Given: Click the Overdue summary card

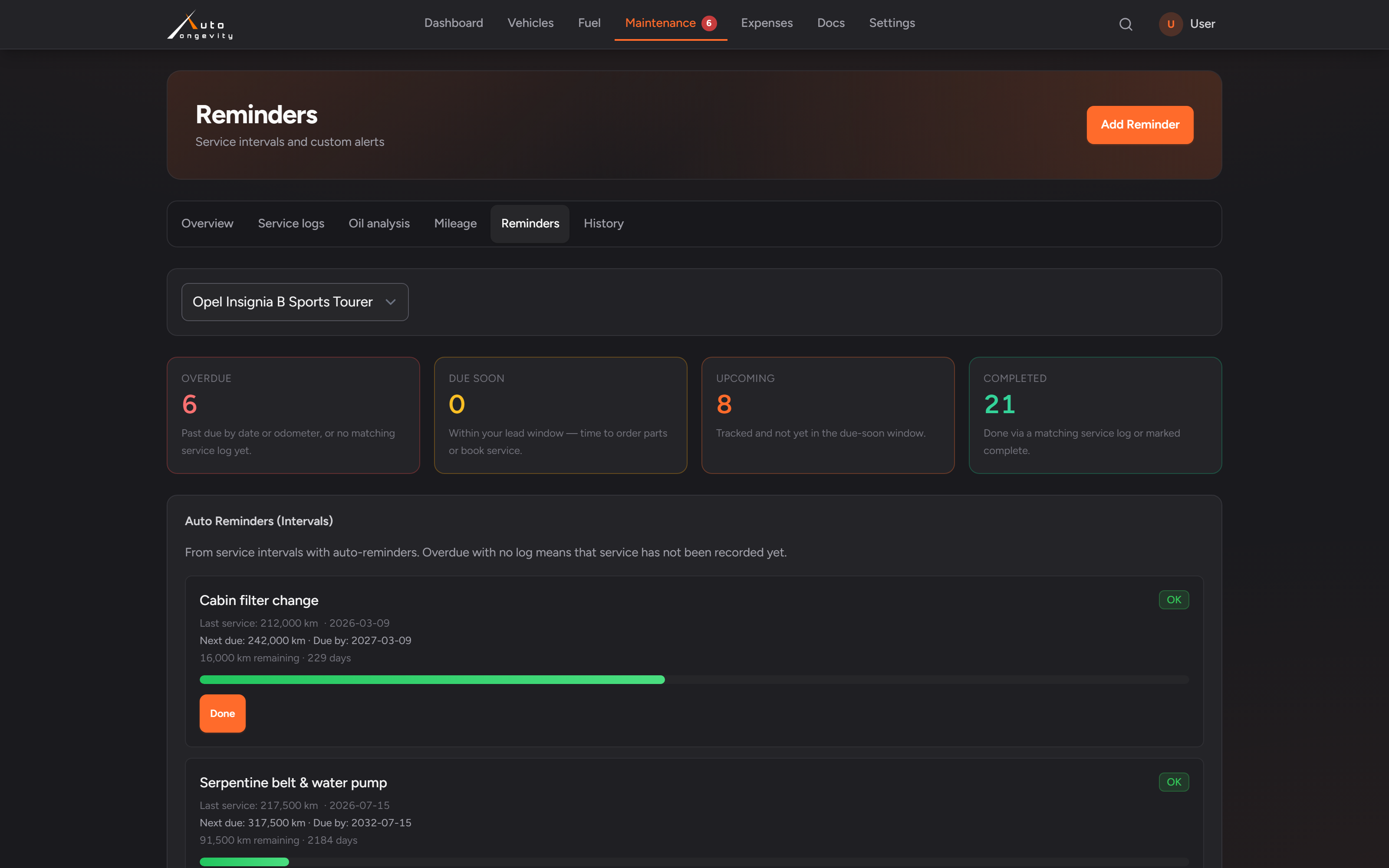Looking at the screenshot, I should point(293,415).
